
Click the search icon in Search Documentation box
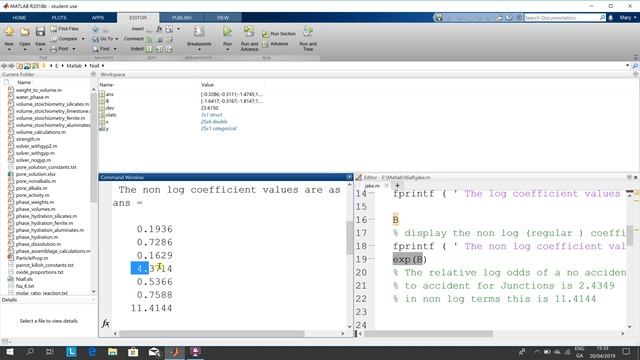point(602,18)
